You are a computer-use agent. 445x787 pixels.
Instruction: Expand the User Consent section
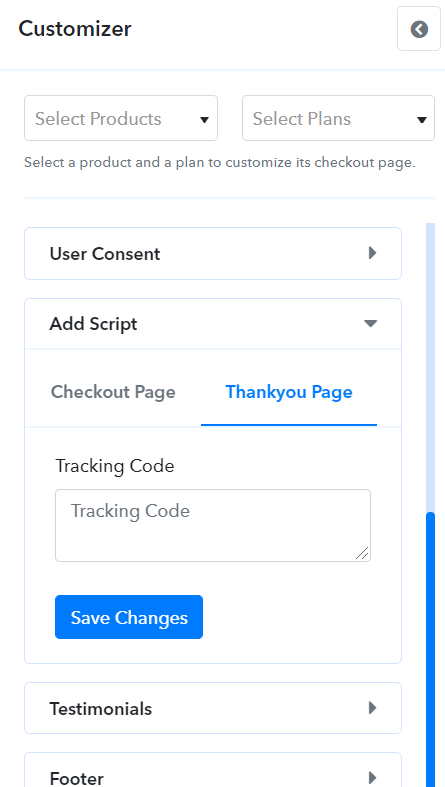tap(213, 253)
